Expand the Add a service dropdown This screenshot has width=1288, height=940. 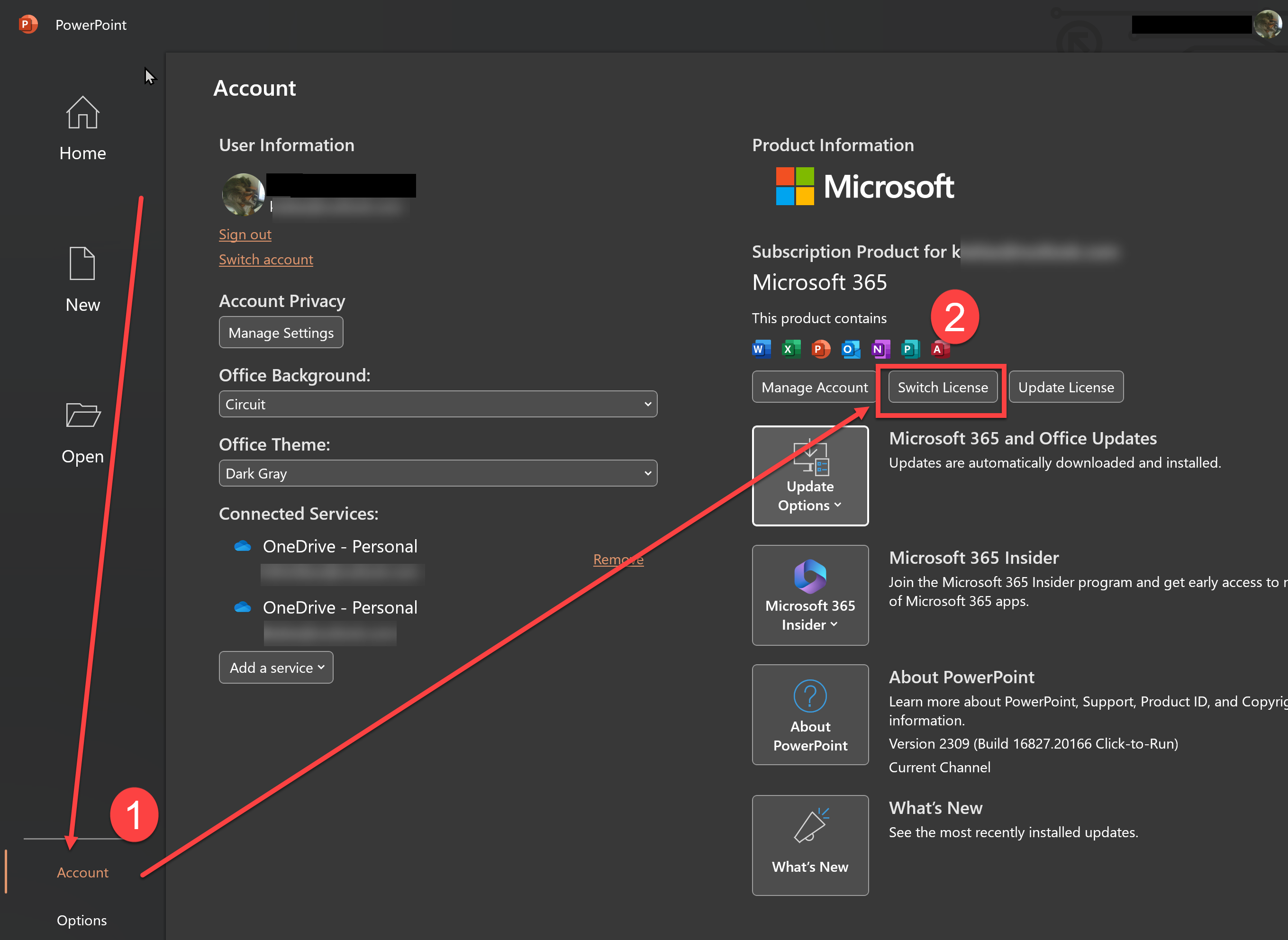click(276, 668)
